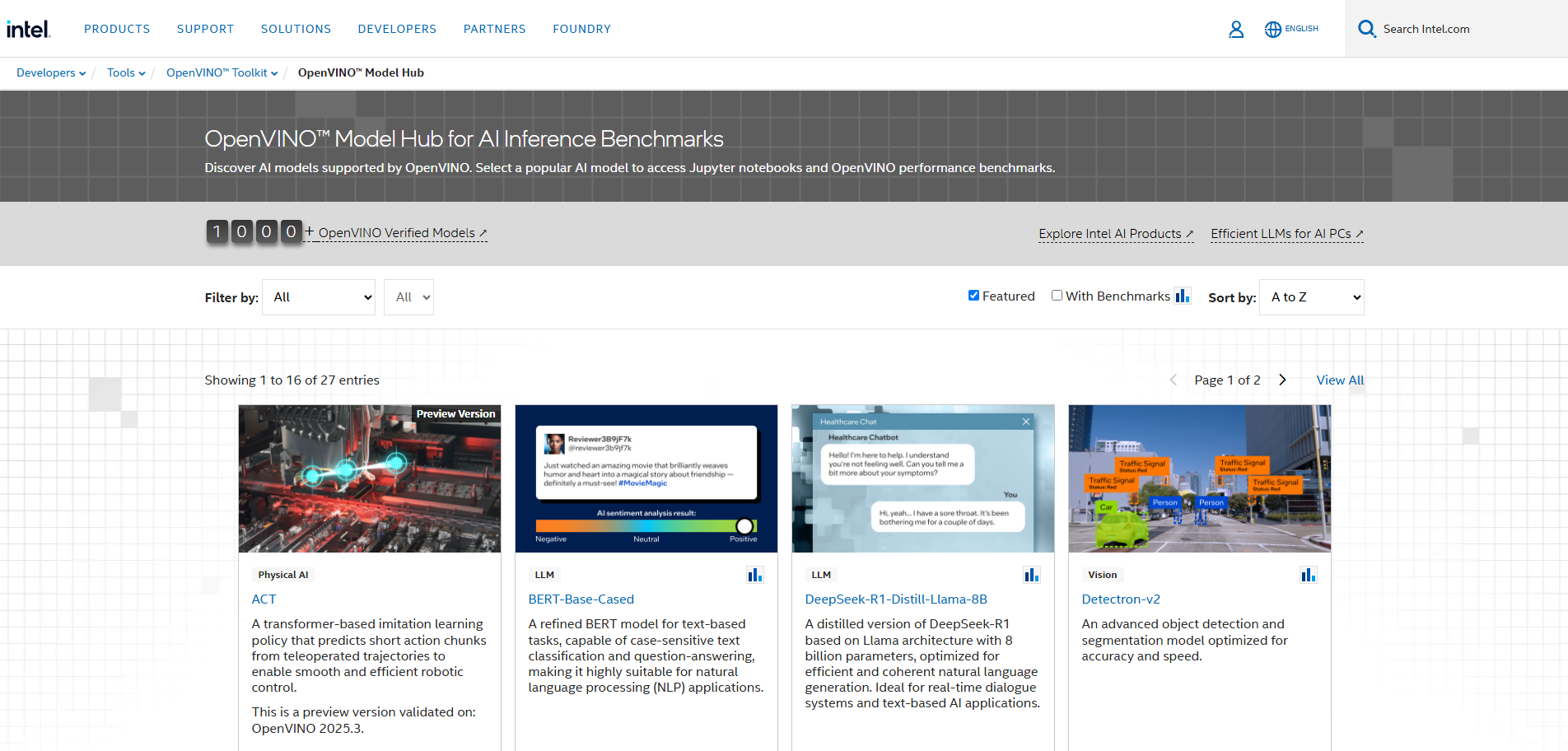The image size is (1568, 751).
Task: Open the Detectron-v2 model link
Action: pos(1121,599)
